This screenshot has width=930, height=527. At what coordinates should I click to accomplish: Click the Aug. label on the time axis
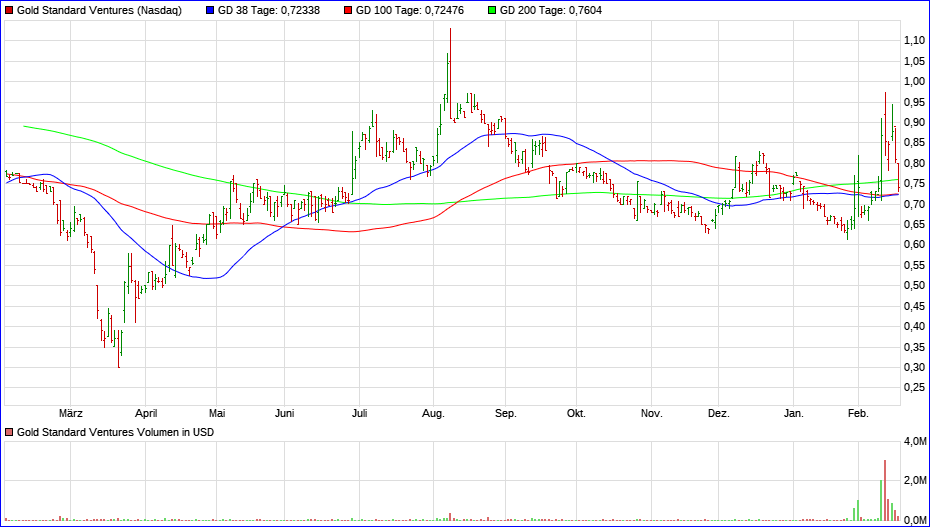point(433,413)
